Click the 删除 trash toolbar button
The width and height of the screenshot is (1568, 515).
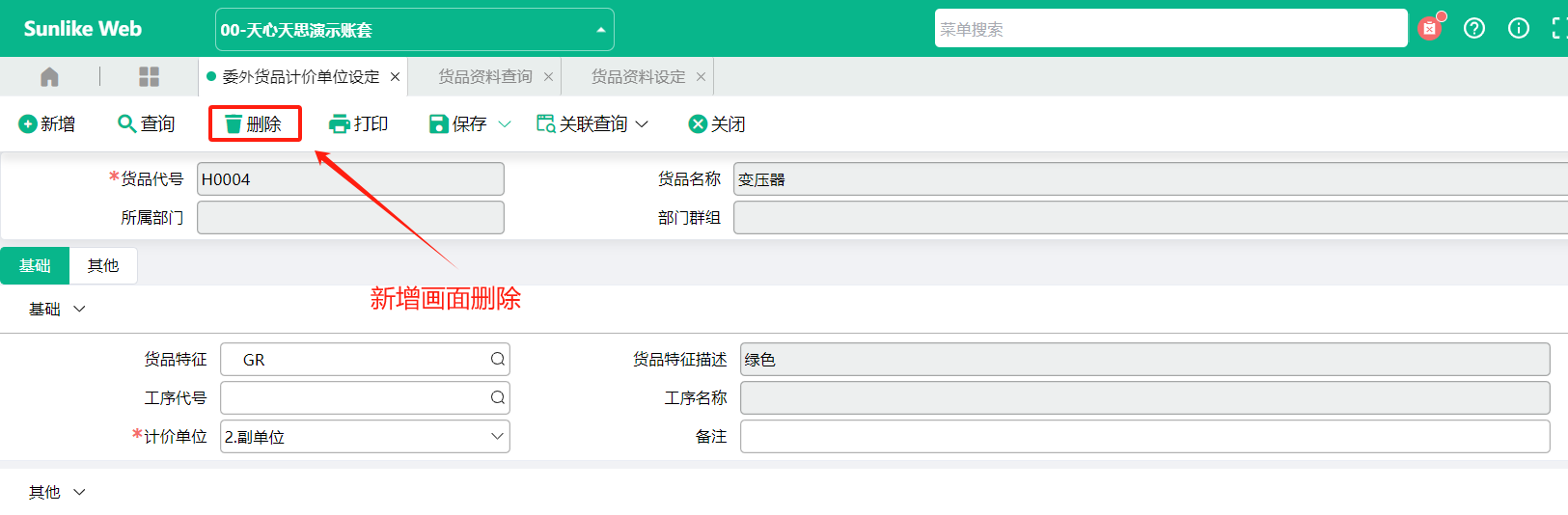[x=254, y=123]
